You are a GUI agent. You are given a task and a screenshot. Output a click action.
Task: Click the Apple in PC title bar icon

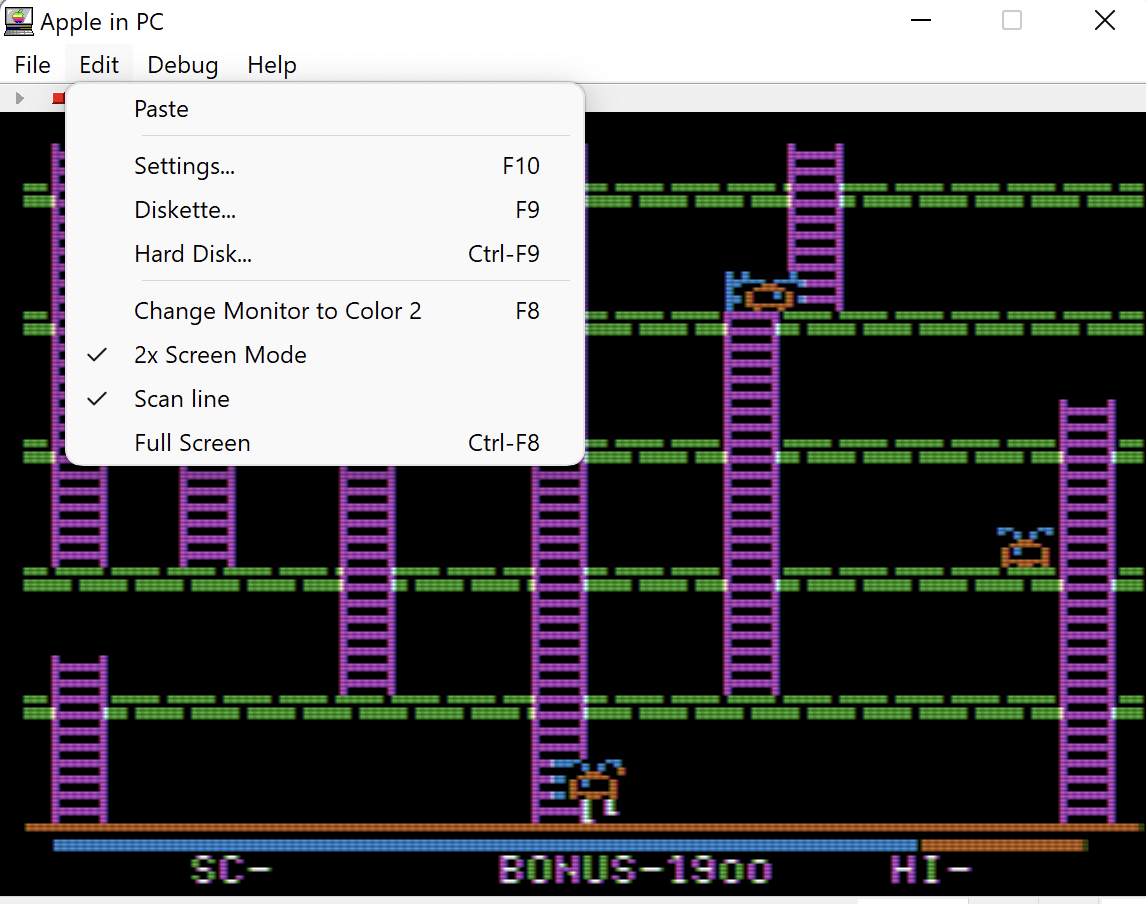coord(19,21)
